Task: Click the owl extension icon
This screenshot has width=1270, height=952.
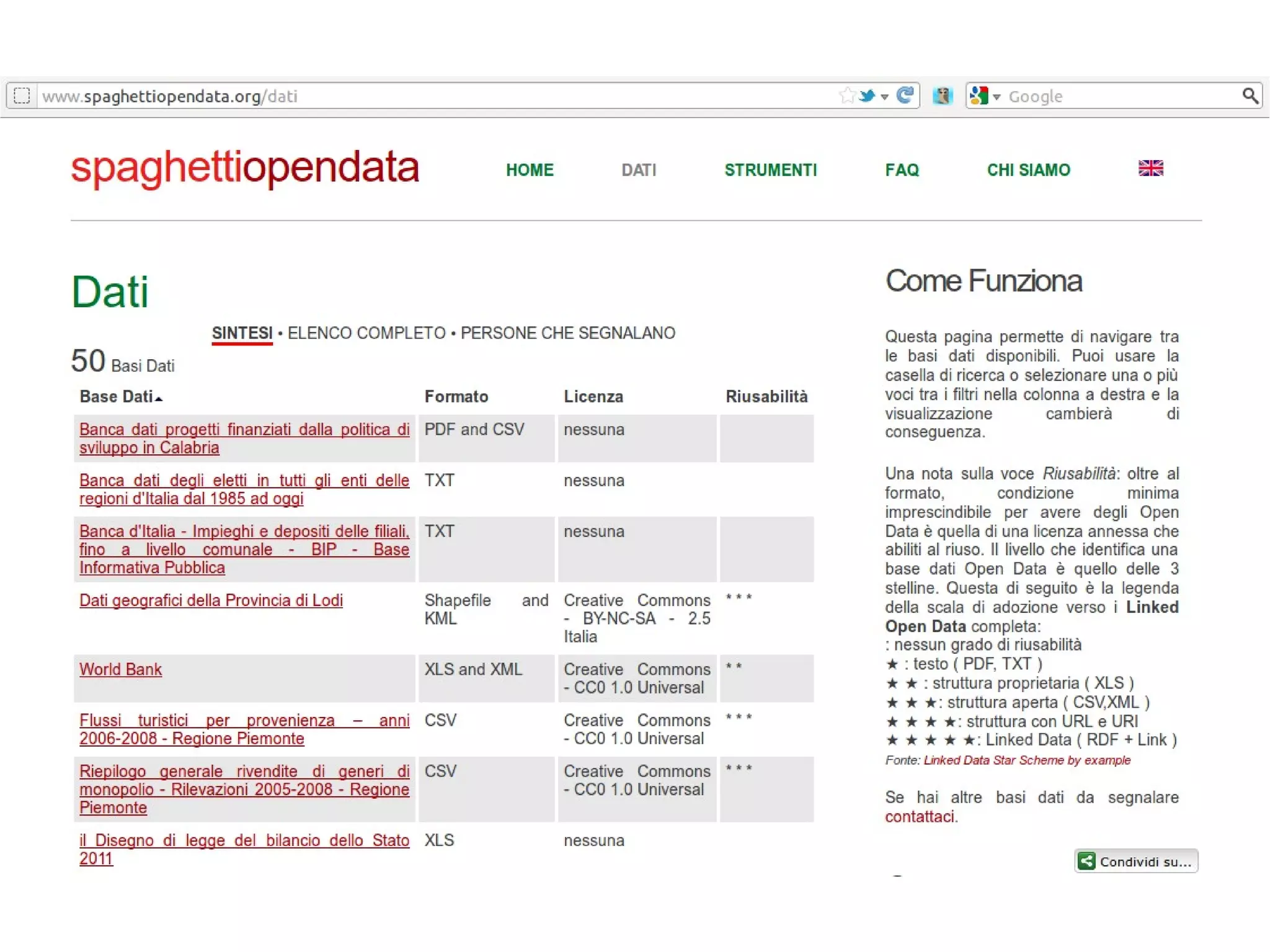Action: [x=943, y=96]
